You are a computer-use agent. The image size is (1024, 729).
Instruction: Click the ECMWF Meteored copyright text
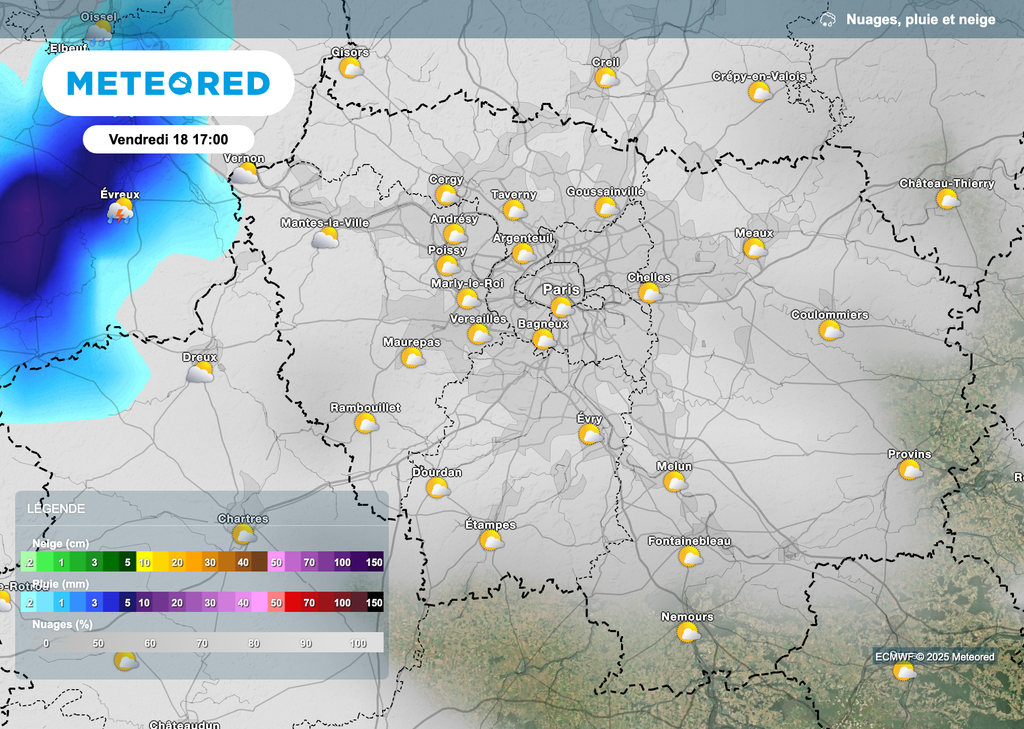tap(934, 657)
